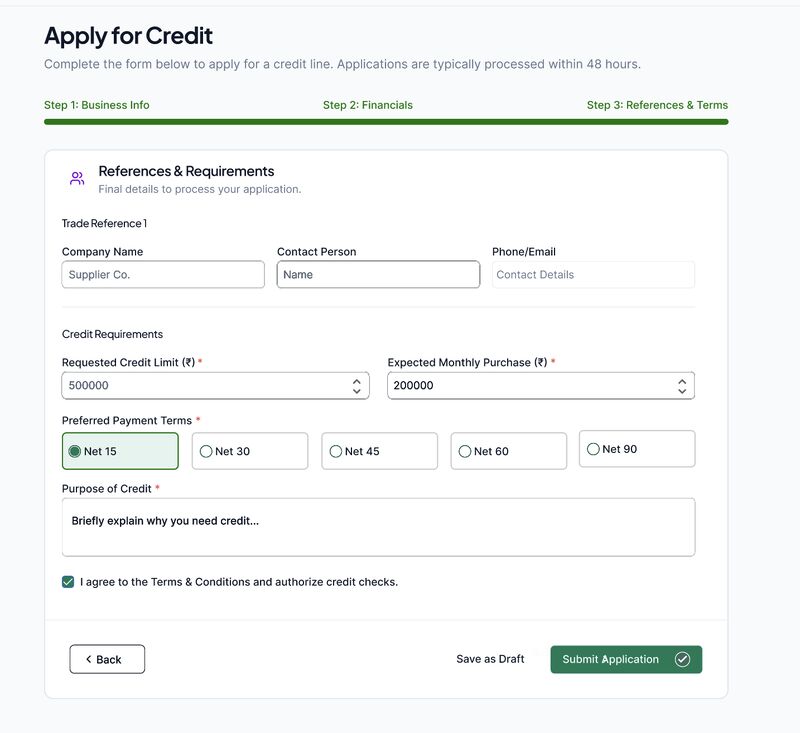800x733 pixels.
Task: Click the down arrow on Expected Monthly Purchase
Action: [680, 390]
